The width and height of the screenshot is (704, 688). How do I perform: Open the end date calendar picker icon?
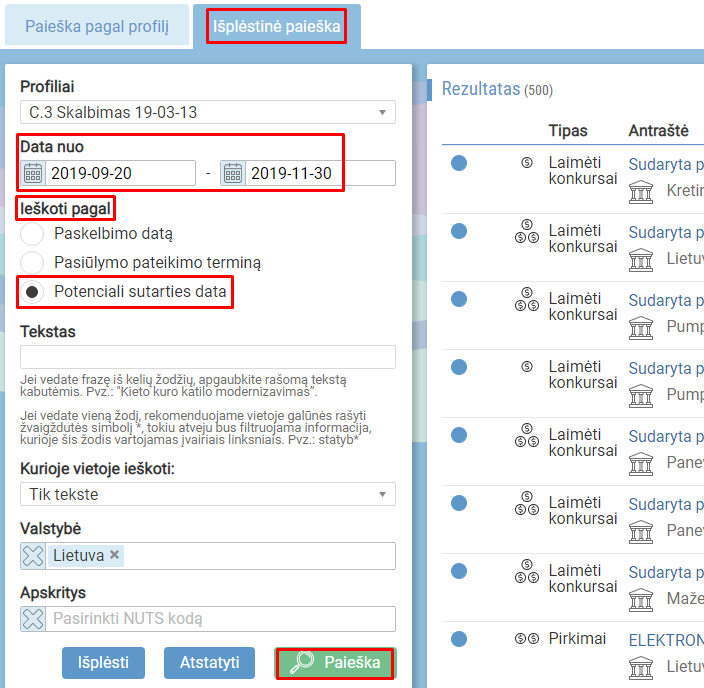pos(233,173)
